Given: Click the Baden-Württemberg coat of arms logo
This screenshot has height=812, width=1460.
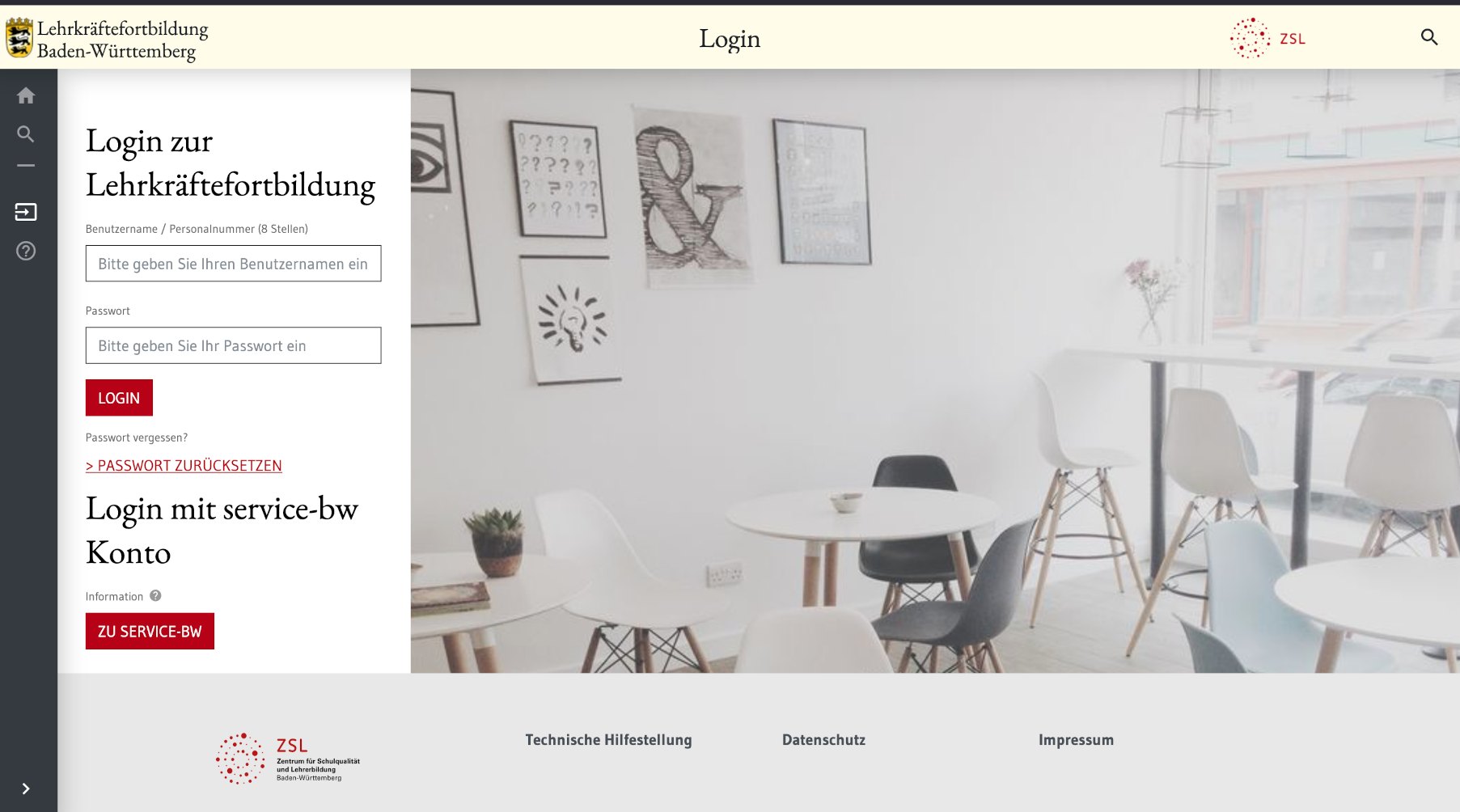Looking at the screenshot, I should click(x=19, y=38).
